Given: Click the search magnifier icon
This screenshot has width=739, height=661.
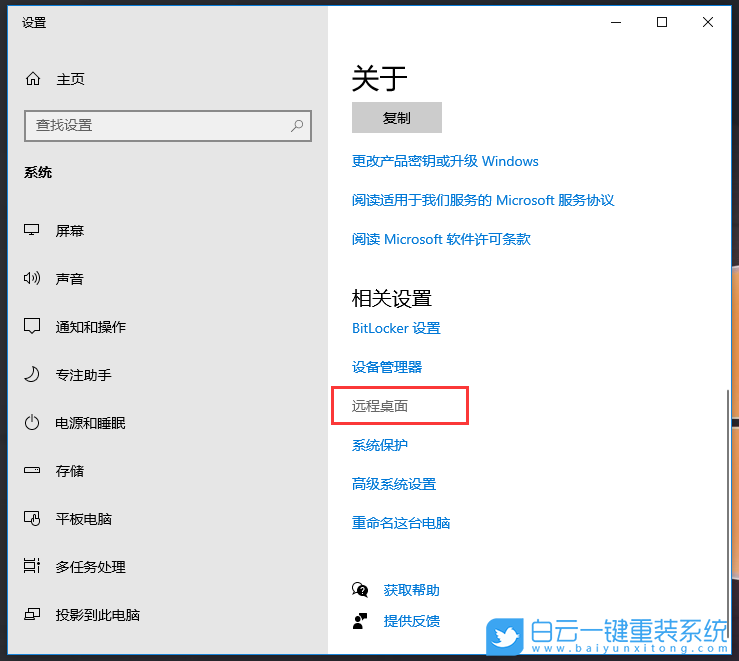Looking at the screenshot, I should [297, 125].
